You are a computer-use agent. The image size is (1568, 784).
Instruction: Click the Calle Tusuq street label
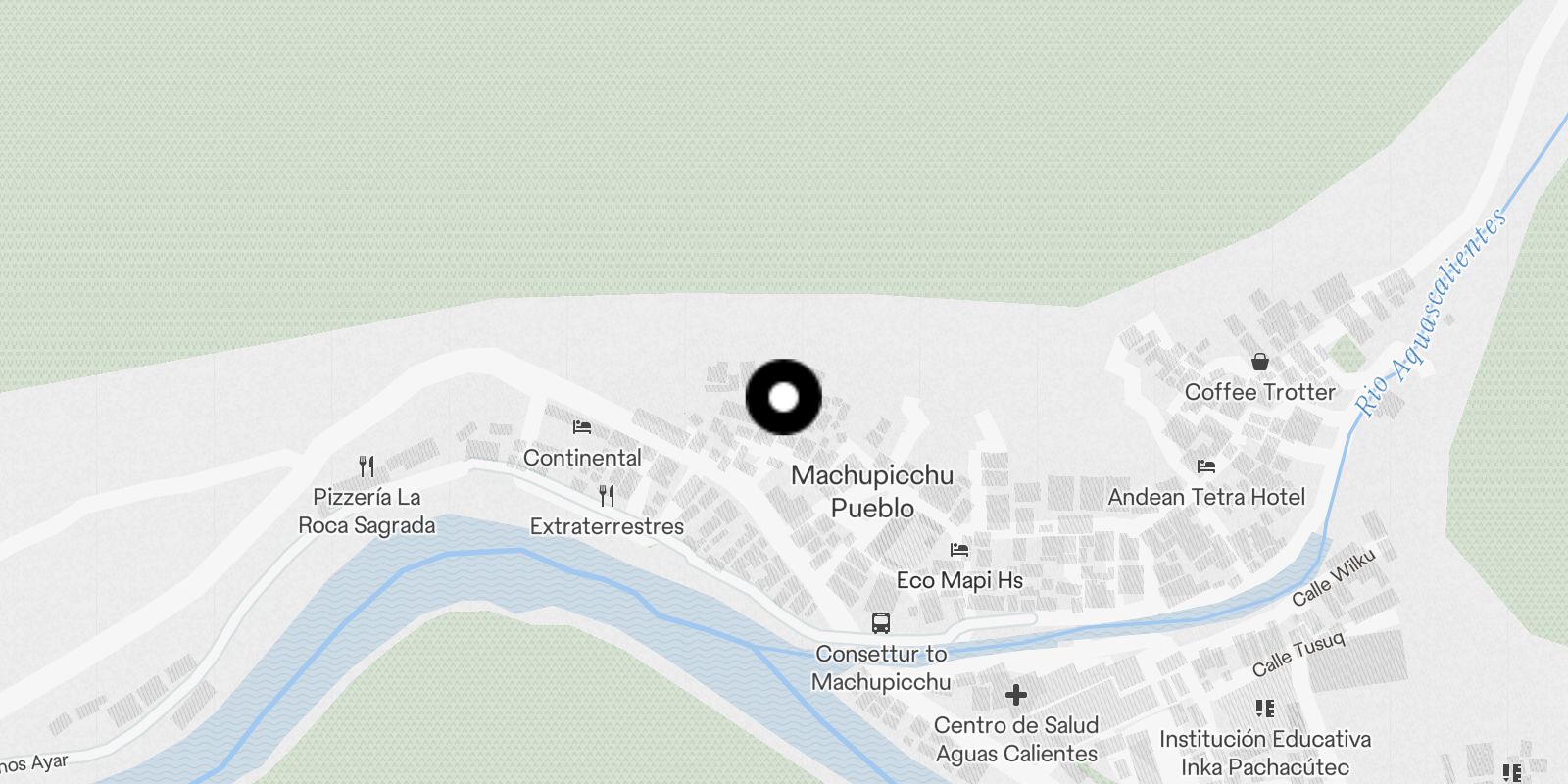[x=1298, y=654]
